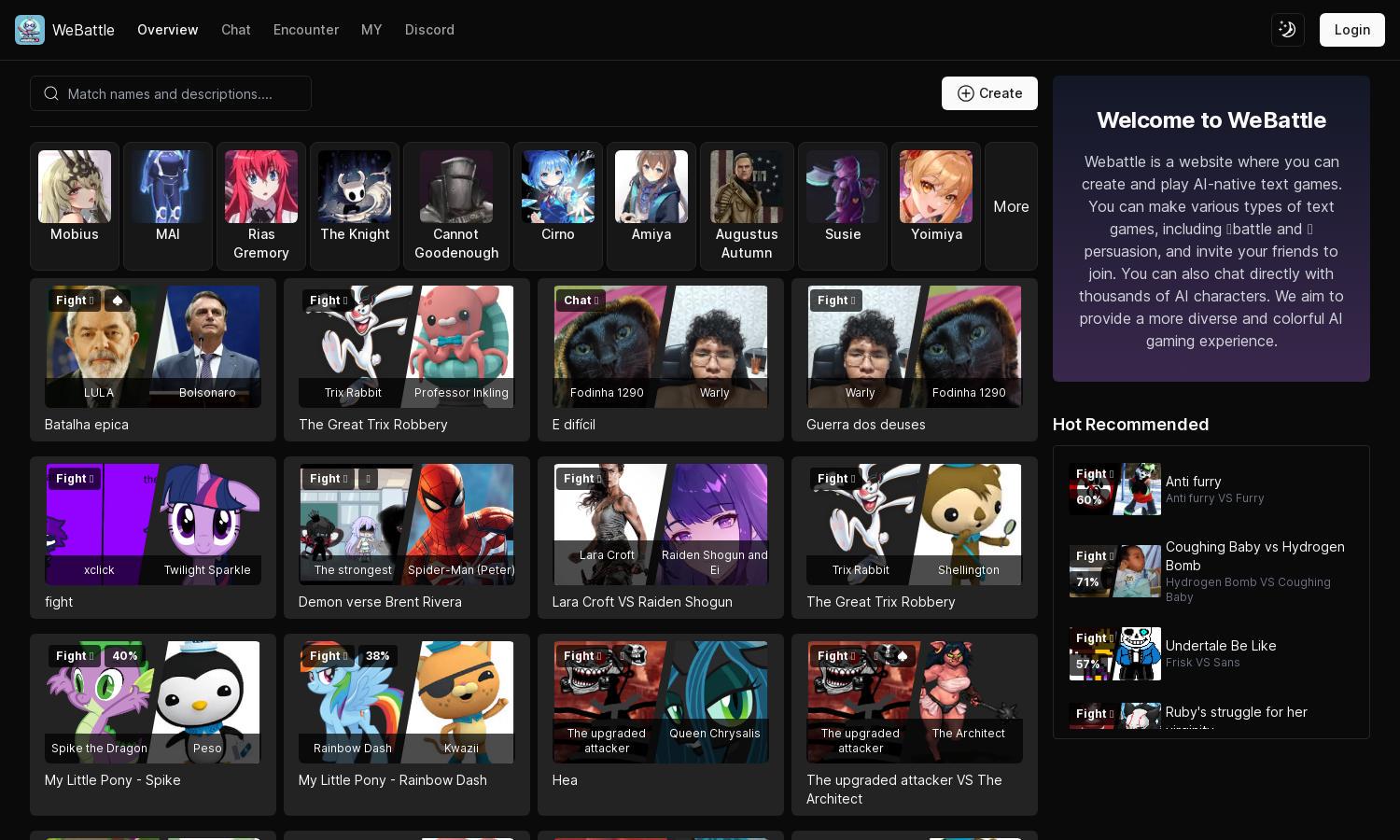Select the Susie character avatar
This screenshot has width=1400, height=840.
pyautogui.click(x=843, y=187)
